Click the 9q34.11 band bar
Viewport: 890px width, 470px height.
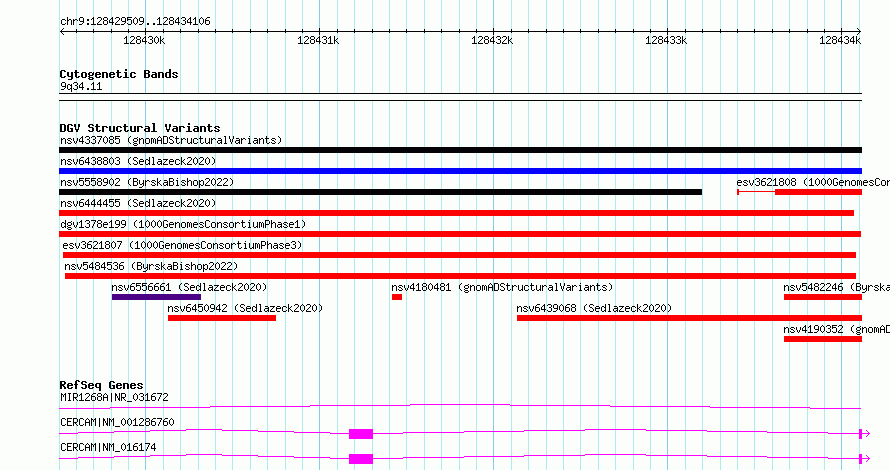(x=460, y=97)
